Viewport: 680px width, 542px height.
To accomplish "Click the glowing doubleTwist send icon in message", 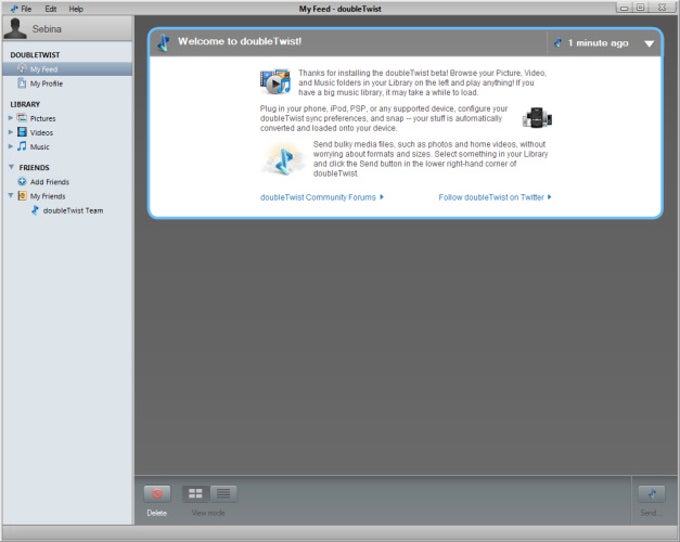I will tap(283, 160).
